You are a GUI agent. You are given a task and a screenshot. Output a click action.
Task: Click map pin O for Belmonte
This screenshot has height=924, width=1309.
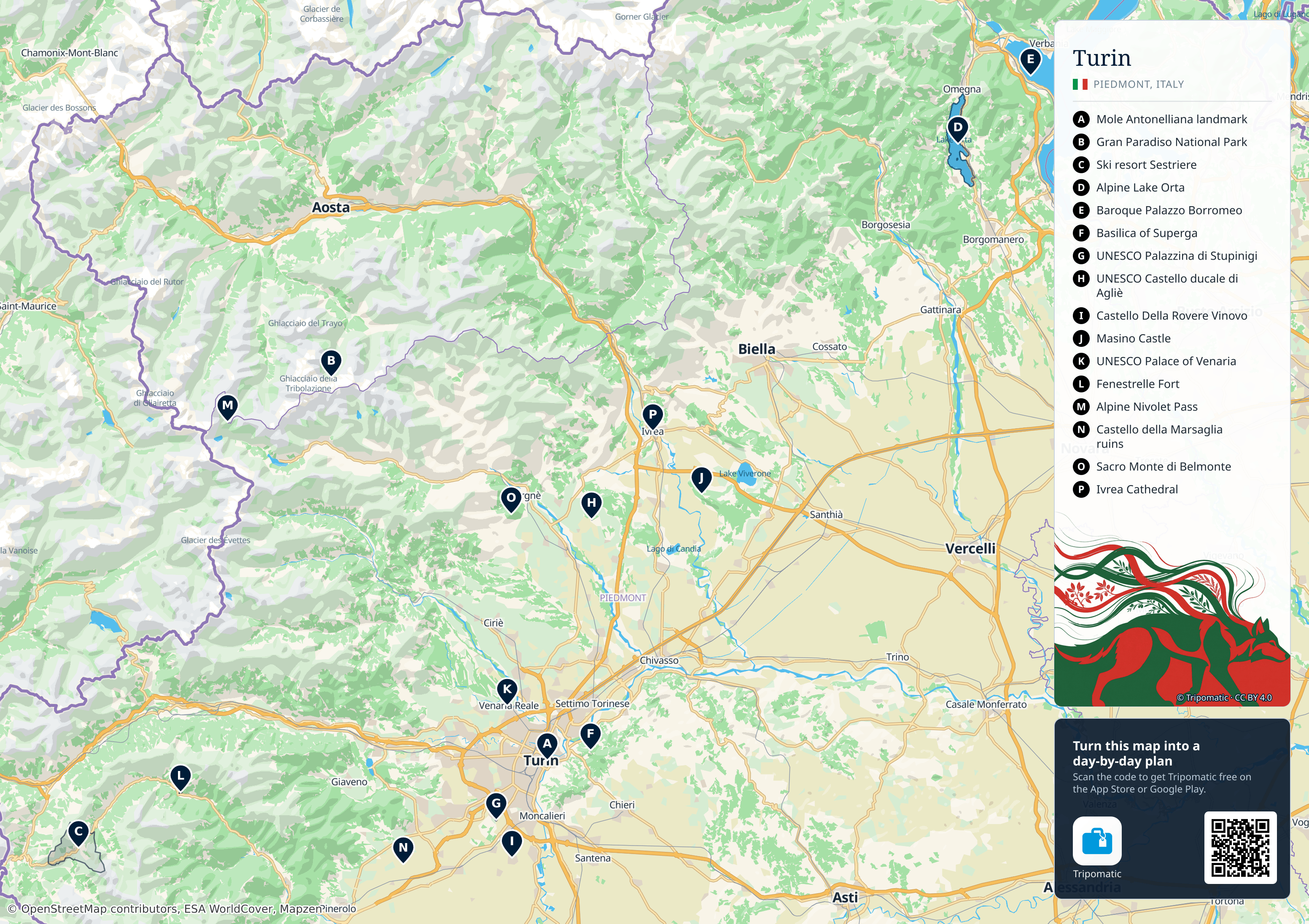coord(511,500)
